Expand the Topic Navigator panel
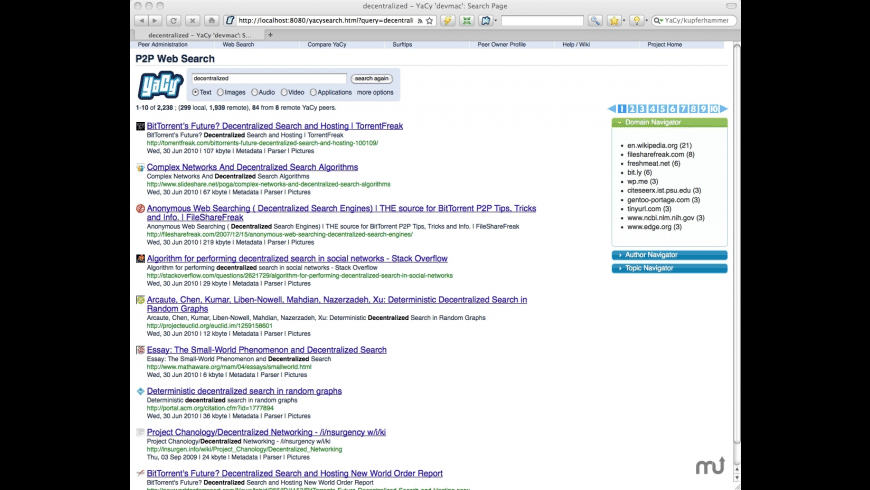Image resolution: width=870 pixels, height=490 pixels. tap(669, 268)
